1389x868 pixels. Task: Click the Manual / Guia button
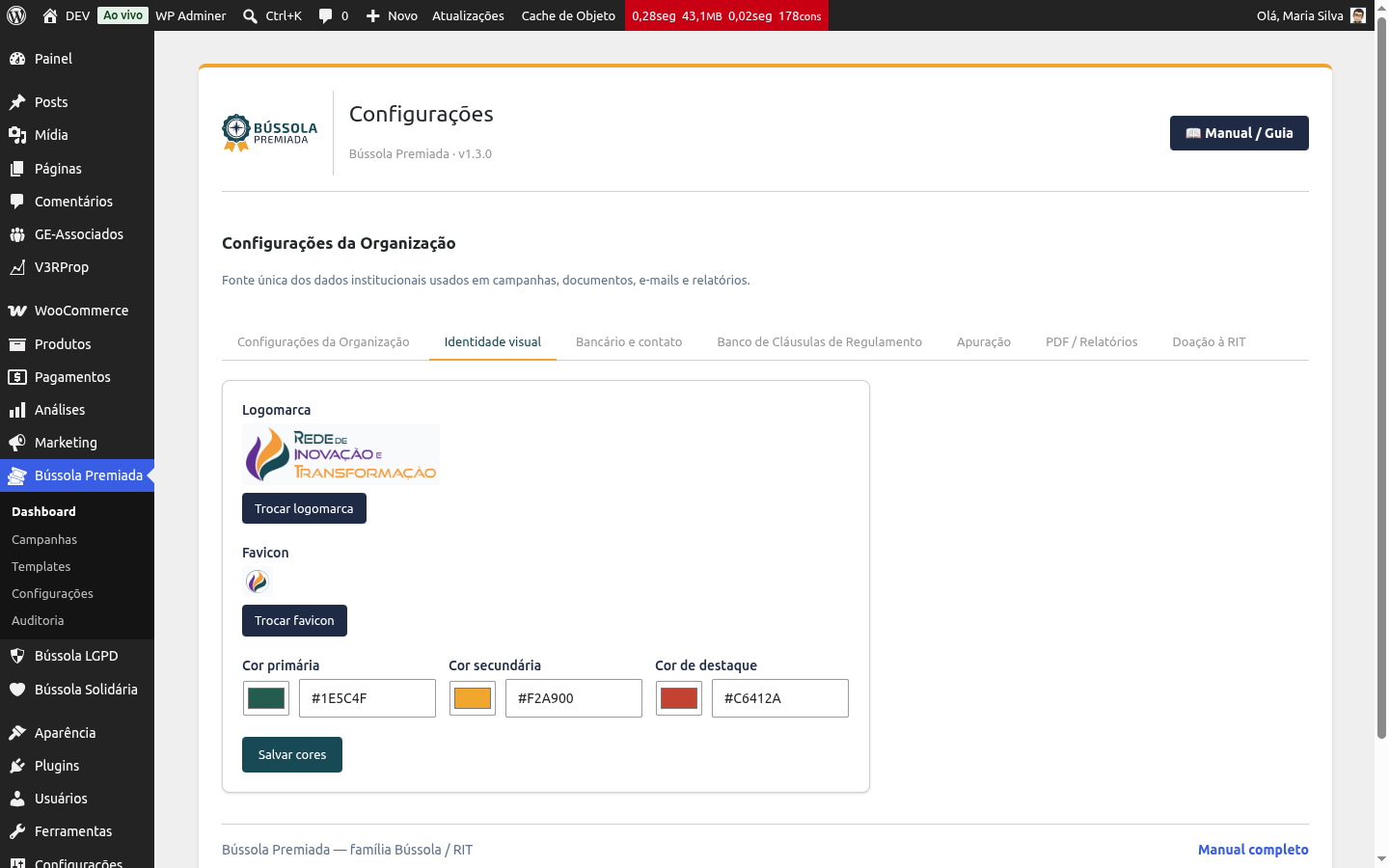(x=1239, y=133)
